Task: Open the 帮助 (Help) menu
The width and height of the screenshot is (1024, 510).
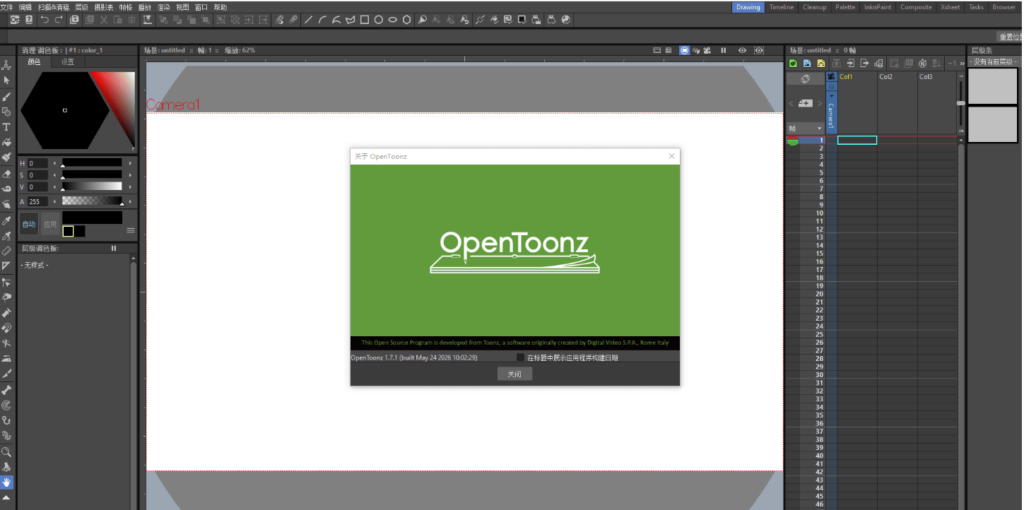Action: pos(220,7)
